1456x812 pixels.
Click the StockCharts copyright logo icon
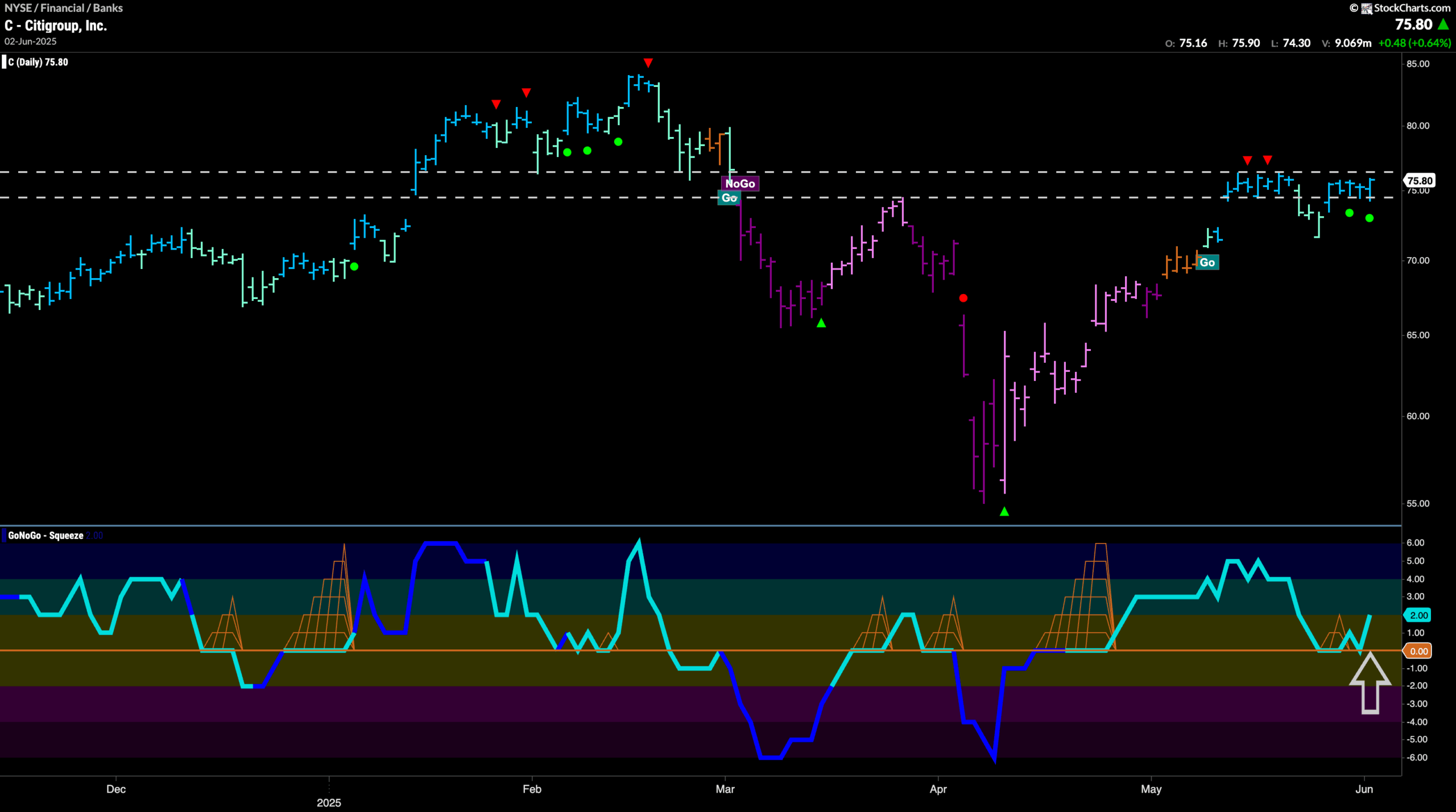pos(1367,8)
